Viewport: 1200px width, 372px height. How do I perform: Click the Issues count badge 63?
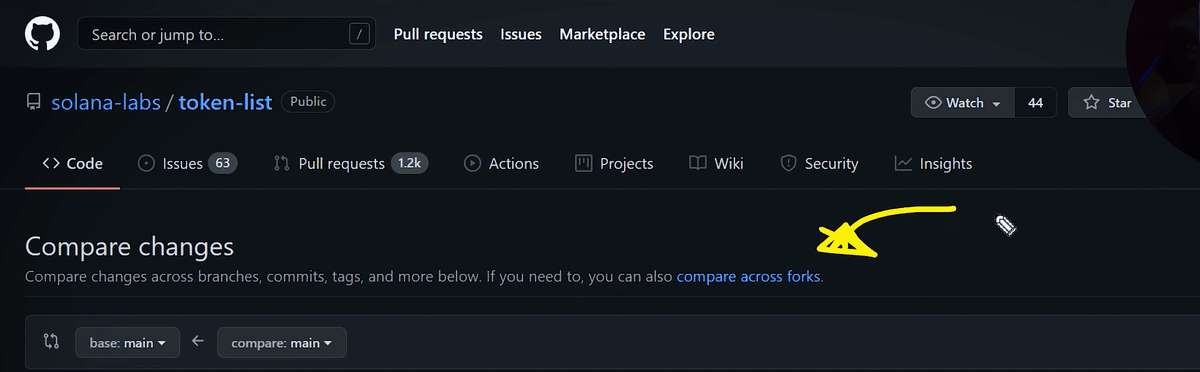[x=222, y=163]
